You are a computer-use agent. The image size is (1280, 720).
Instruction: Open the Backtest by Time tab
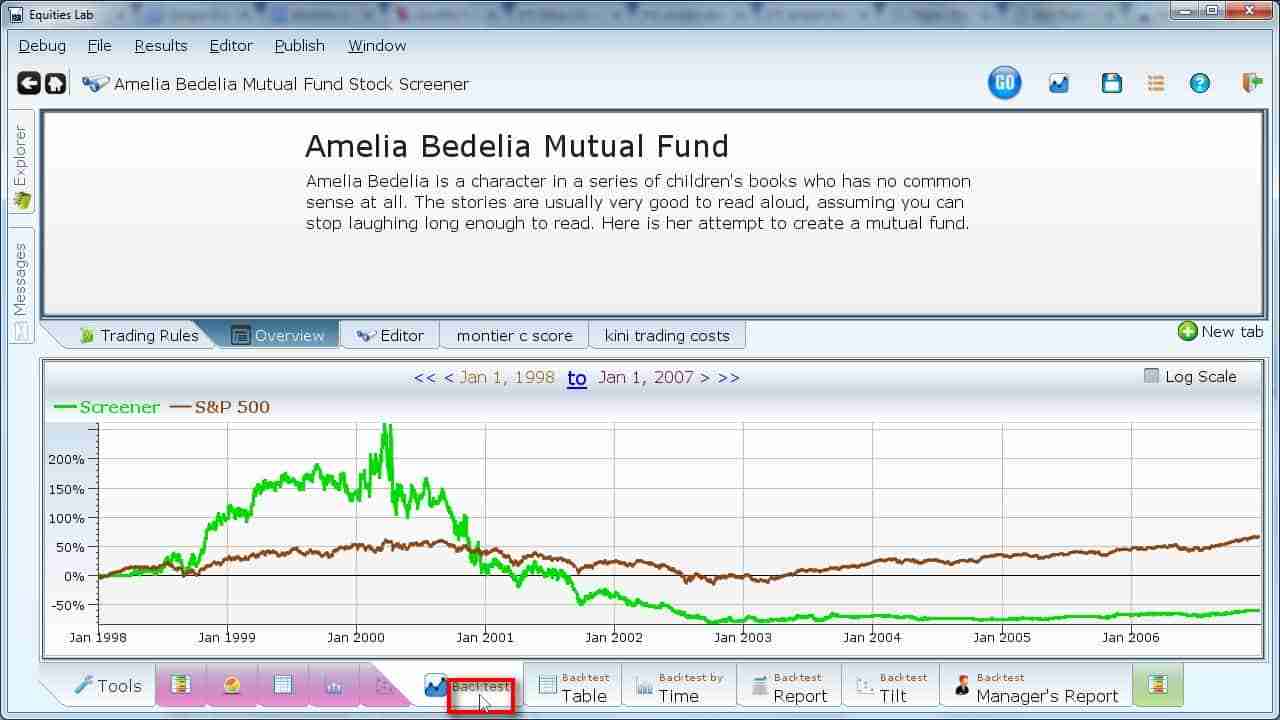click(x=679, y=687)
